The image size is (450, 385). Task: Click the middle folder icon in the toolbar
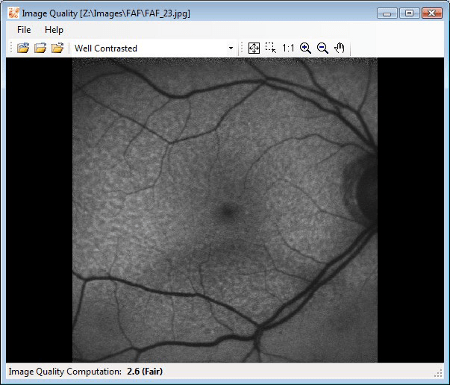(40, 48)
